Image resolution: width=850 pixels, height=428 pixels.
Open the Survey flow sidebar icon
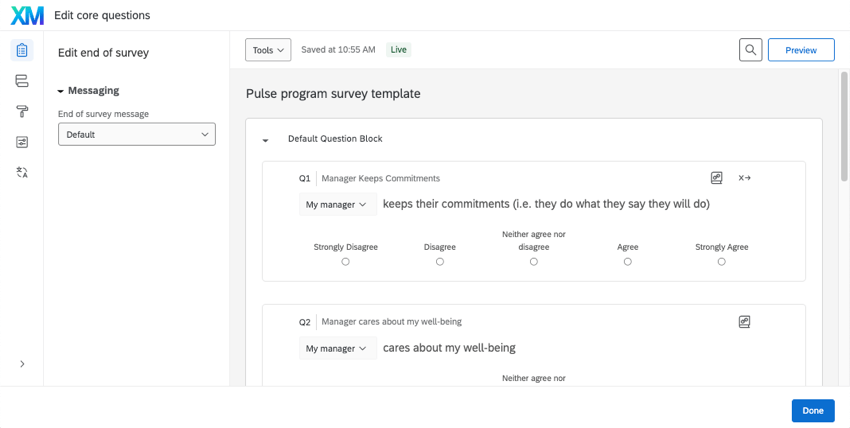[x=22, y=81]
